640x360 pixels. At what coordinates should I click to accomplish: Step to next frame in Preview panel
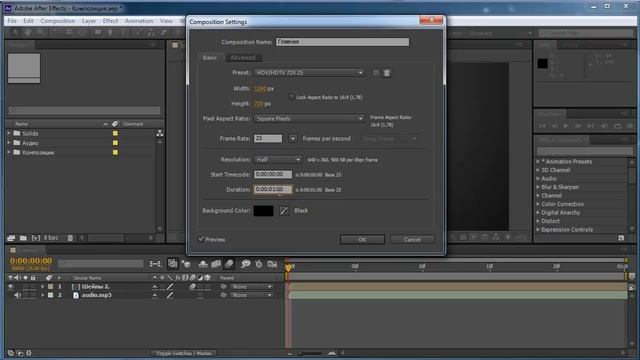578,126
